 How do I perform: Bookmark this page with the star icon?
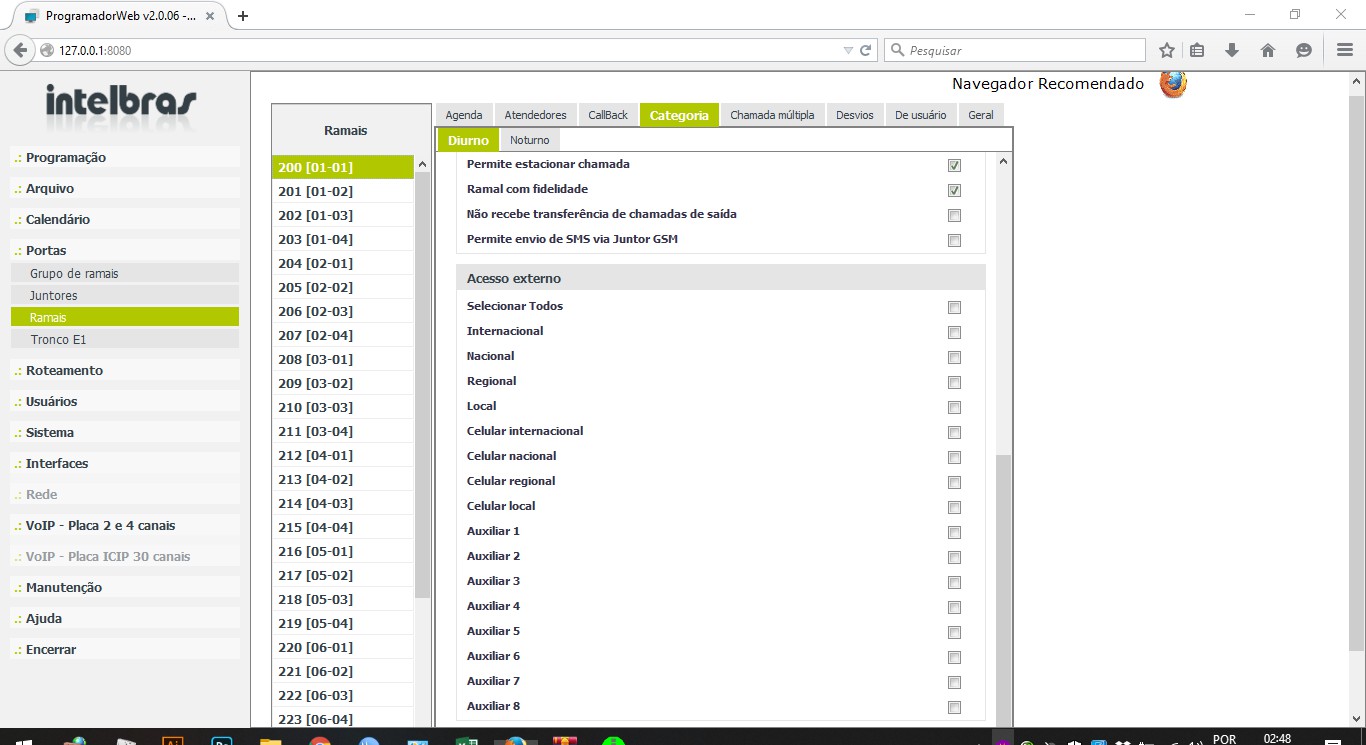click(1166, 50)
